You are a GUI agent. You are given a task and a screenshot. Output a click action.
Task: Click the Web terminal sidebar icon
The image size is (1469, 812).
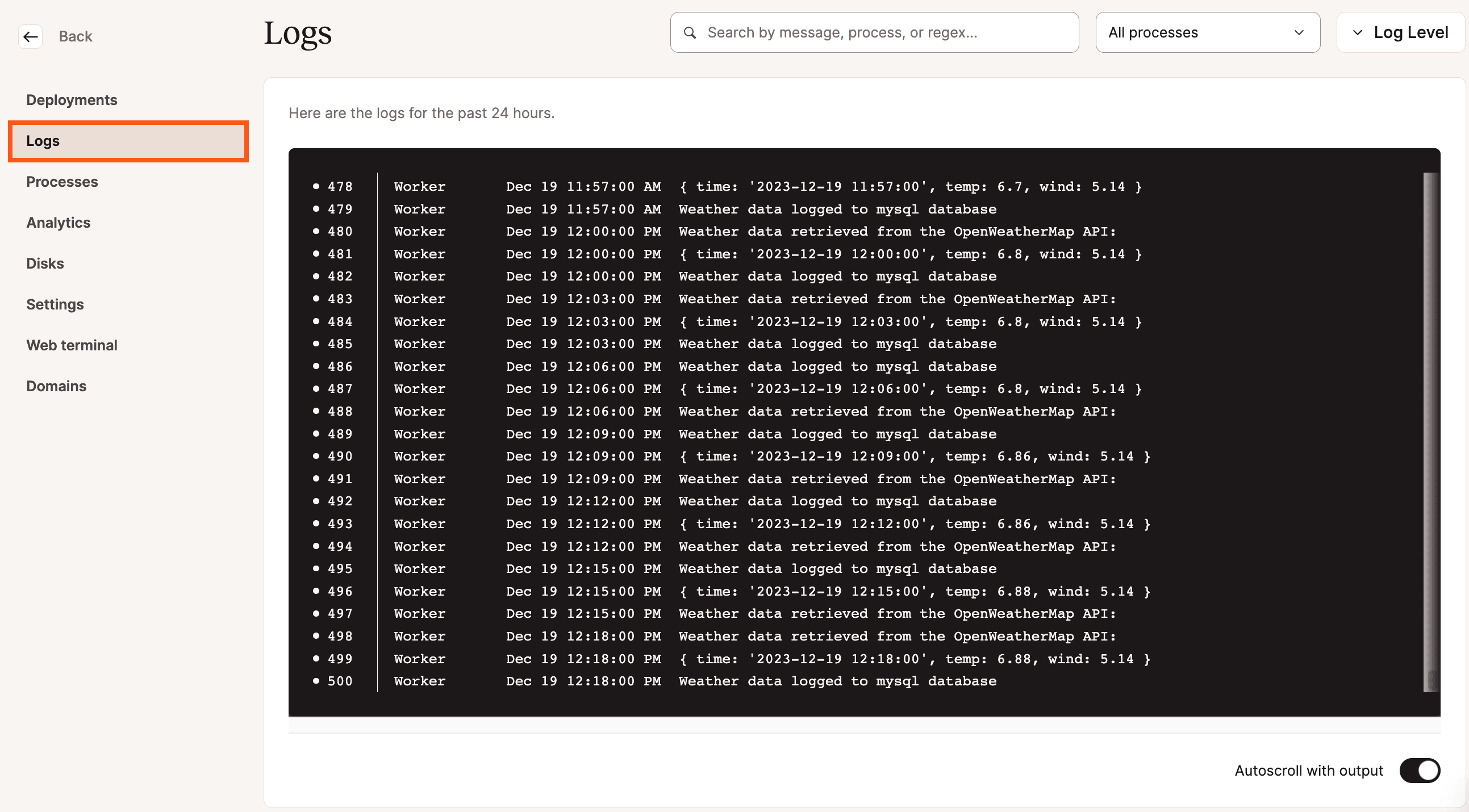(x=72, y=344)
